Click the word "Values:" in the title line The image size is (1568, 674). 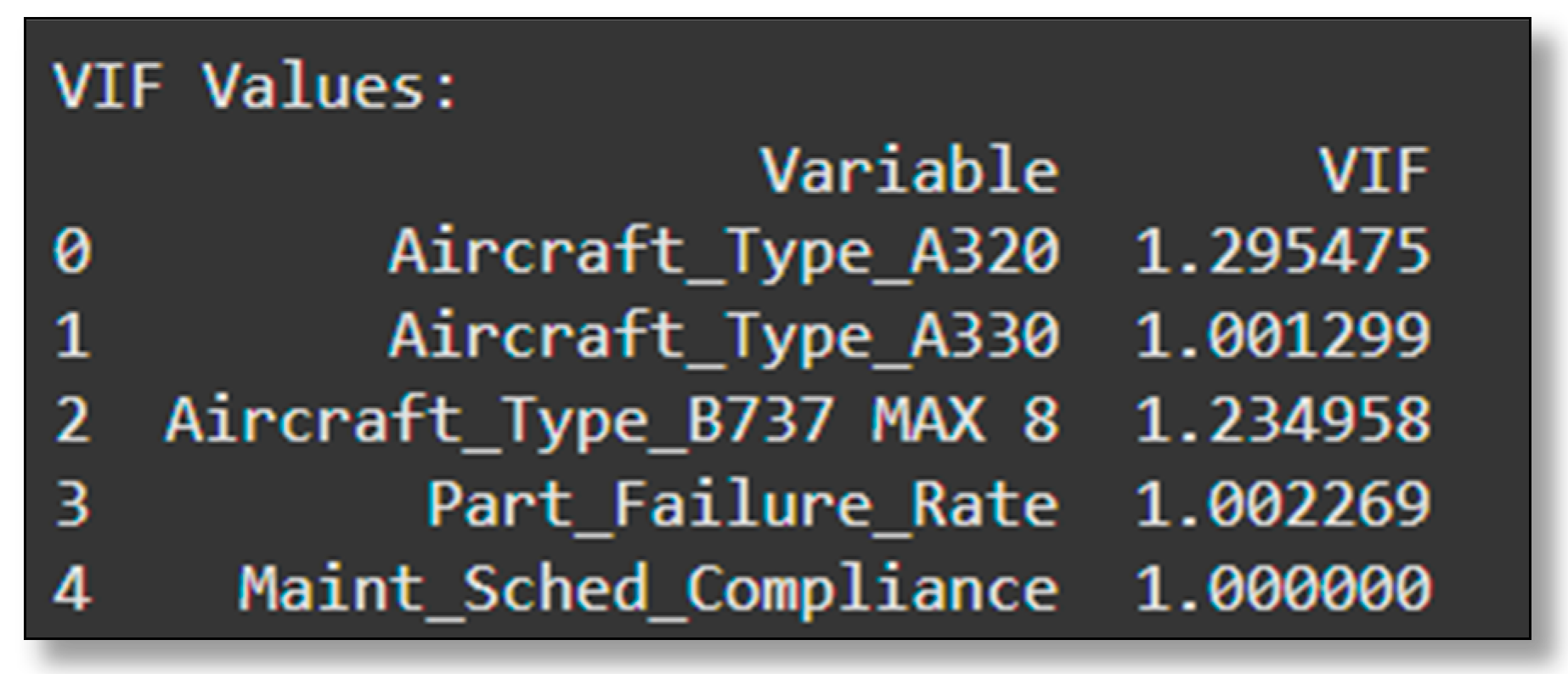coord(330,85)
